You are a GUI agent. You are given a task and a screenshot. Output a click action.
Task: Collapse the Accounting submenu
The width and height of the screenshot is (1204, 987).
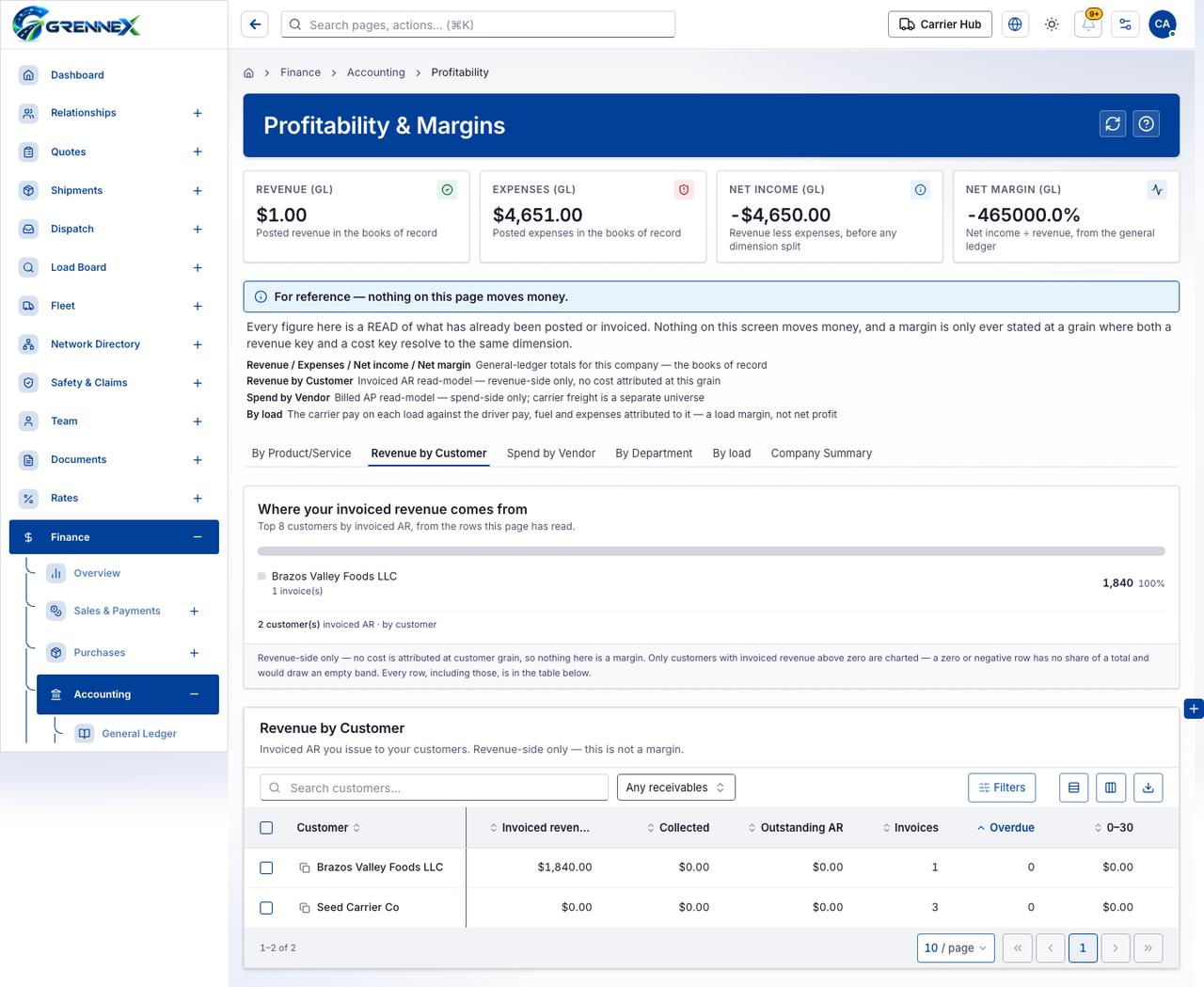click(194, 694)
